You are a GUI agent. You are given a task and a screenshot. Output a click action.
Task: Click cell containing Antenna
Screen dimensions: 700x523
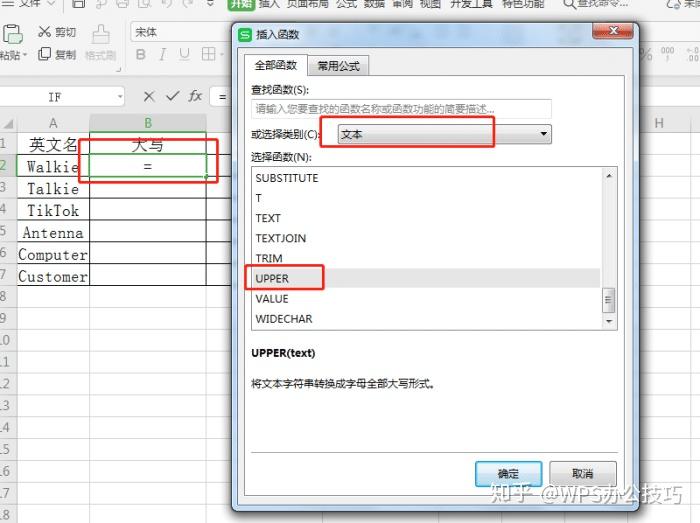(53, 232)
